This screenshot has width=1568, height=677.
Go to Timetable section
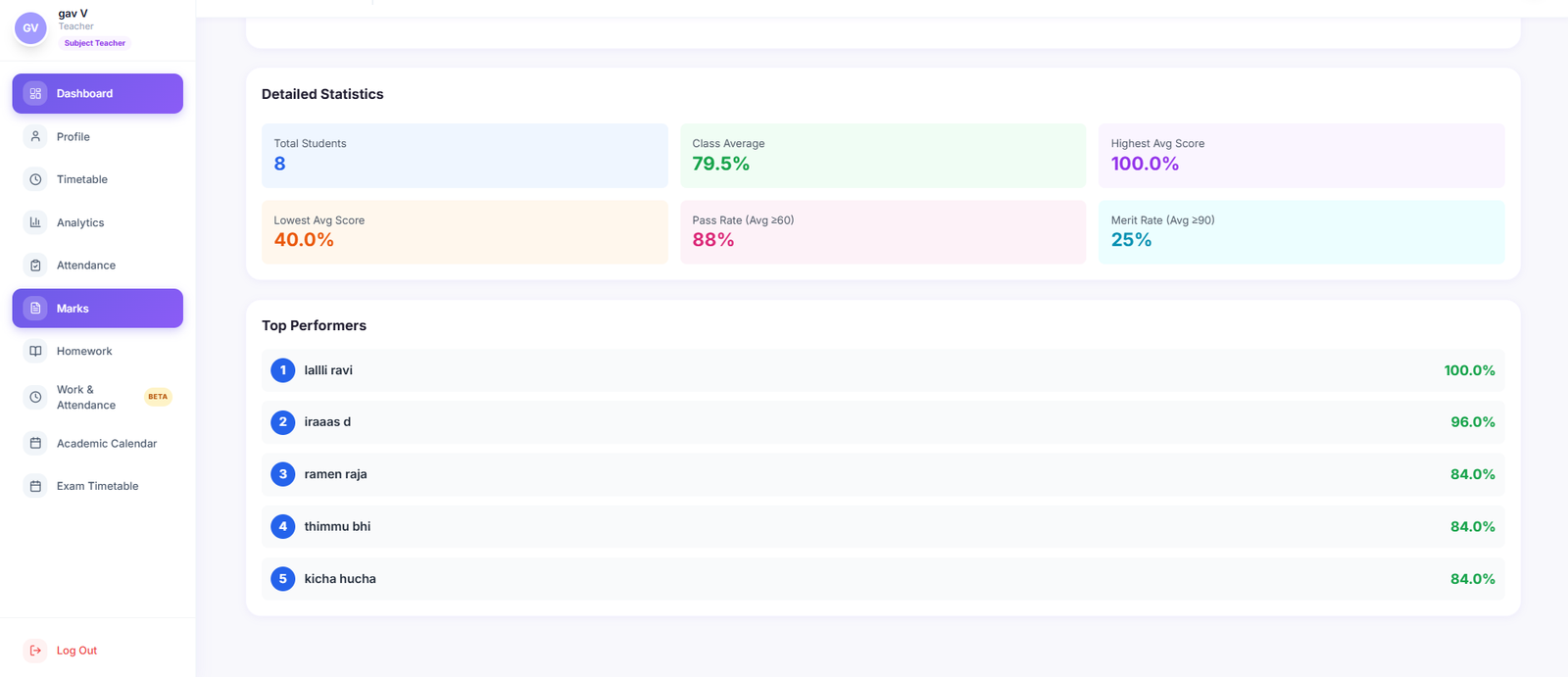[97, 179]
